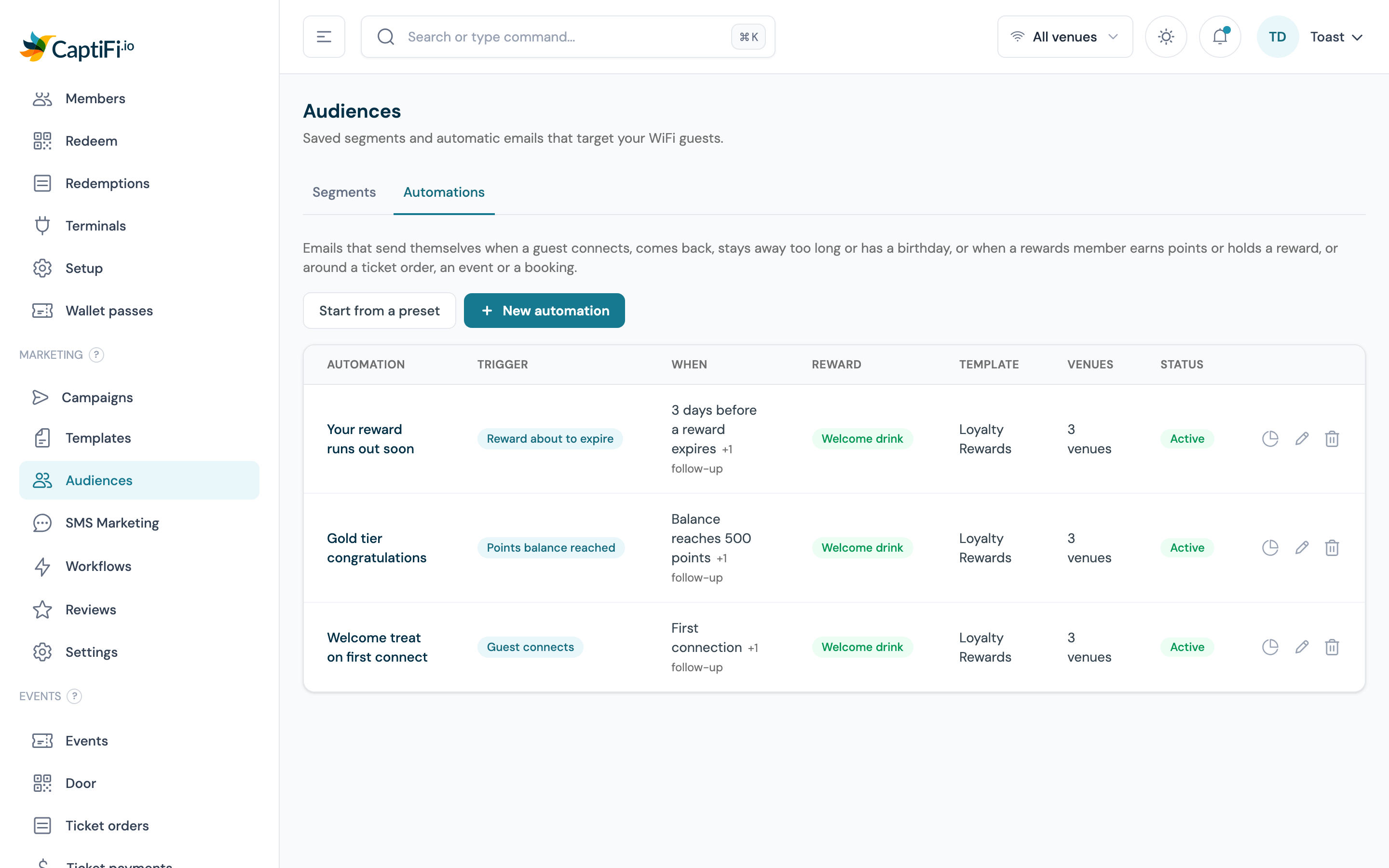Open Redeem in the sidebar
The width and height of the screenshot is (1389, 868).
pos(139,141)
